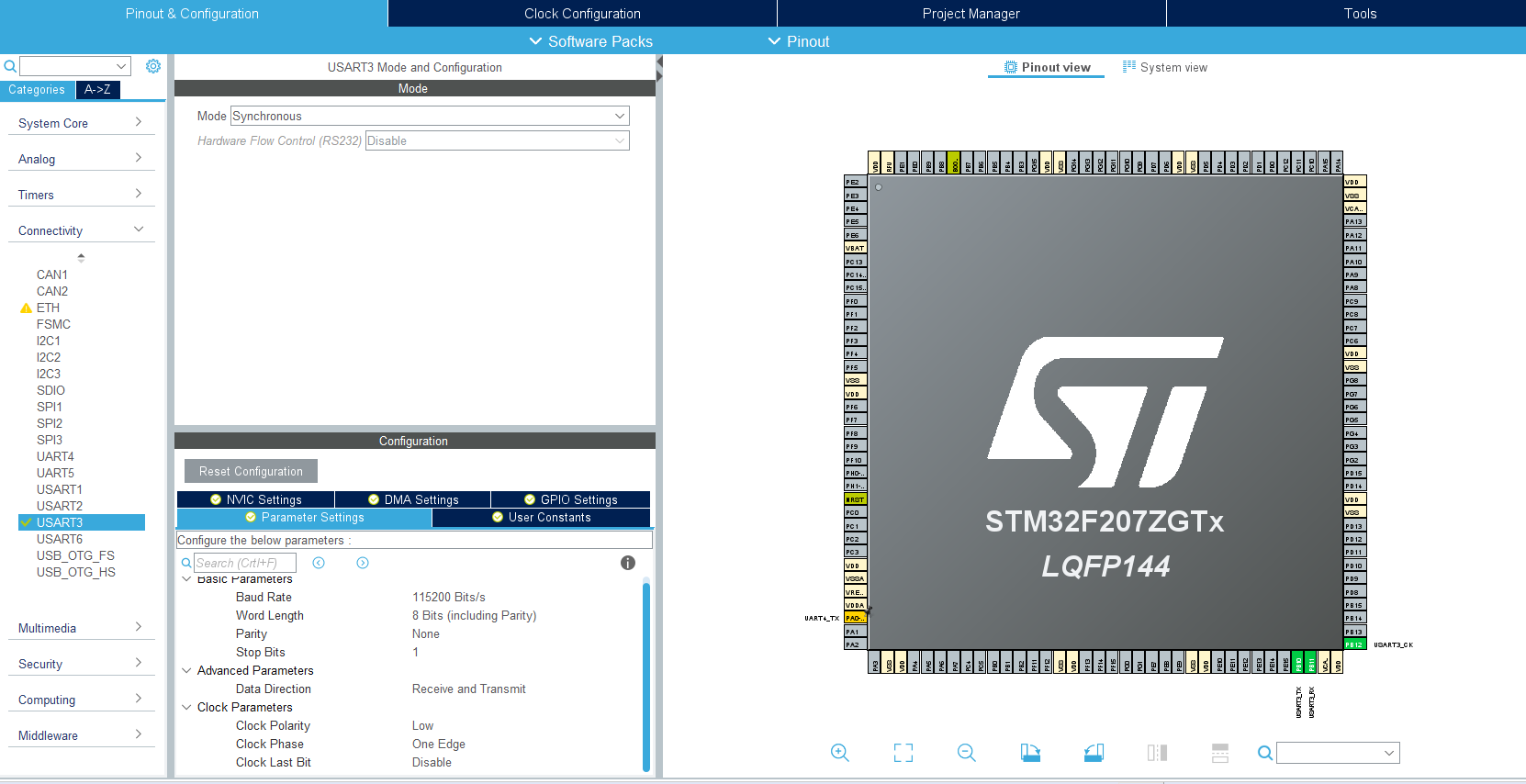Image resolution: width=1526 pixels, height=784 pixels.
Task: Click the Reset Configuration button
Action: [251, 471]
